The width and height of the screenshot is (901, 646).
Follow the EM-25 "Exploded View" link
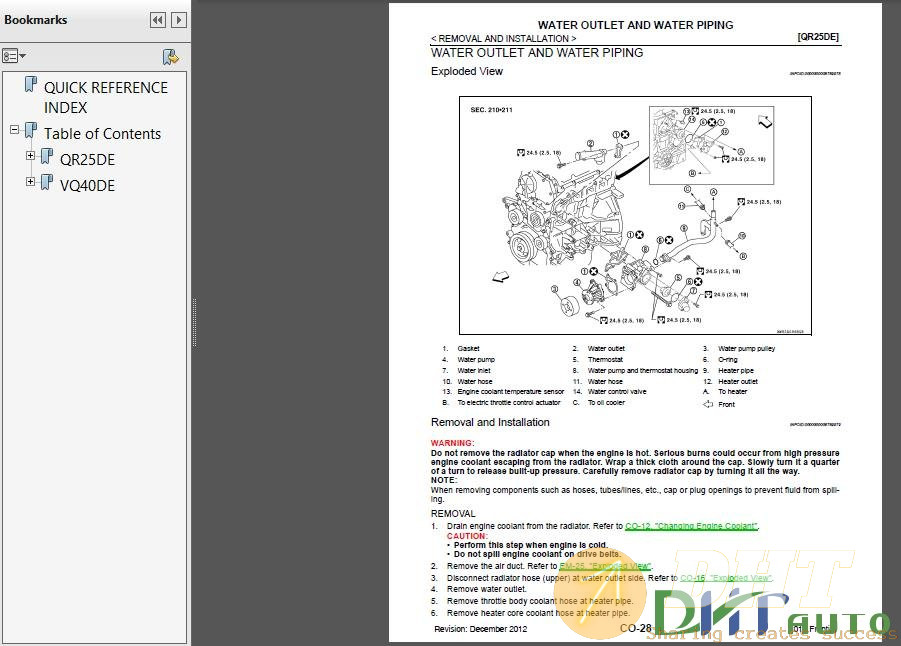coord(605,566)
